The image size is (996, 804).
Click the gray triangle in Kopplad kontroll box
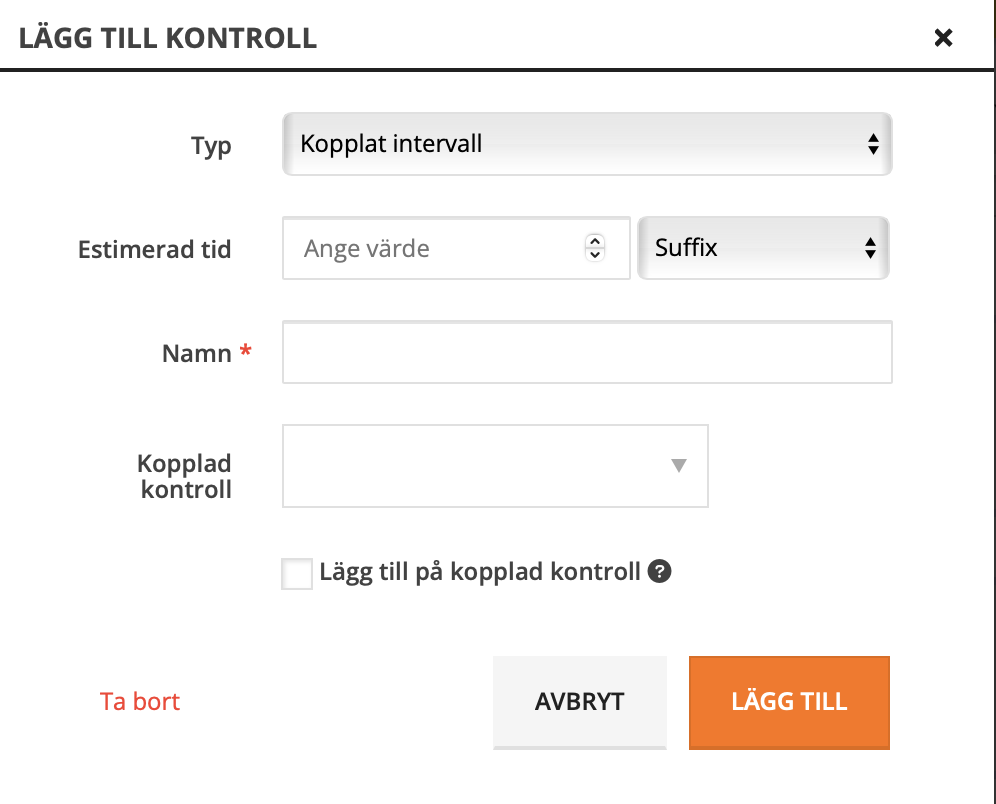(679, 465)
